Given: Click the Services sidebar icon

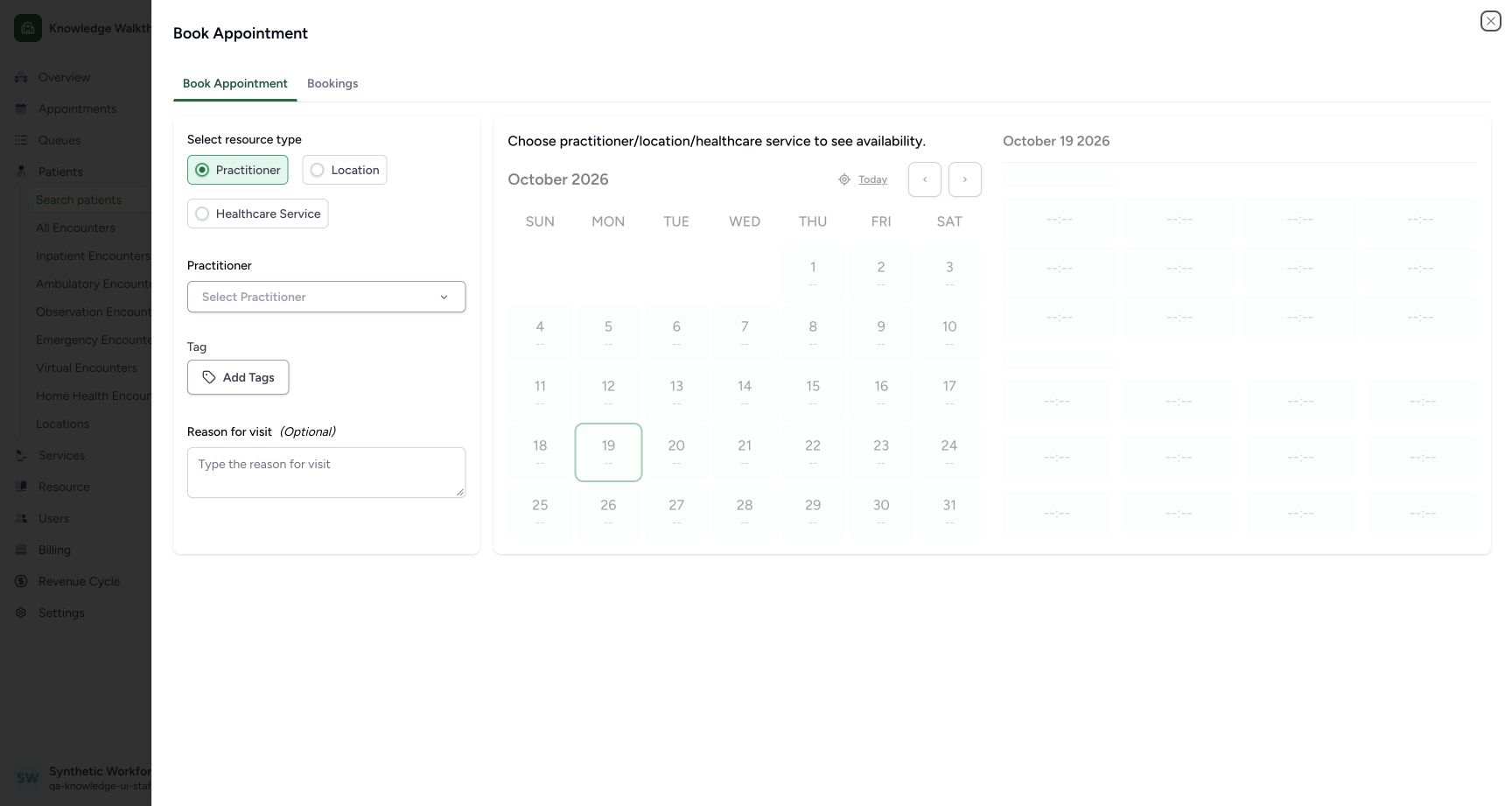Looking at the screenshot, I should (21, 455).
